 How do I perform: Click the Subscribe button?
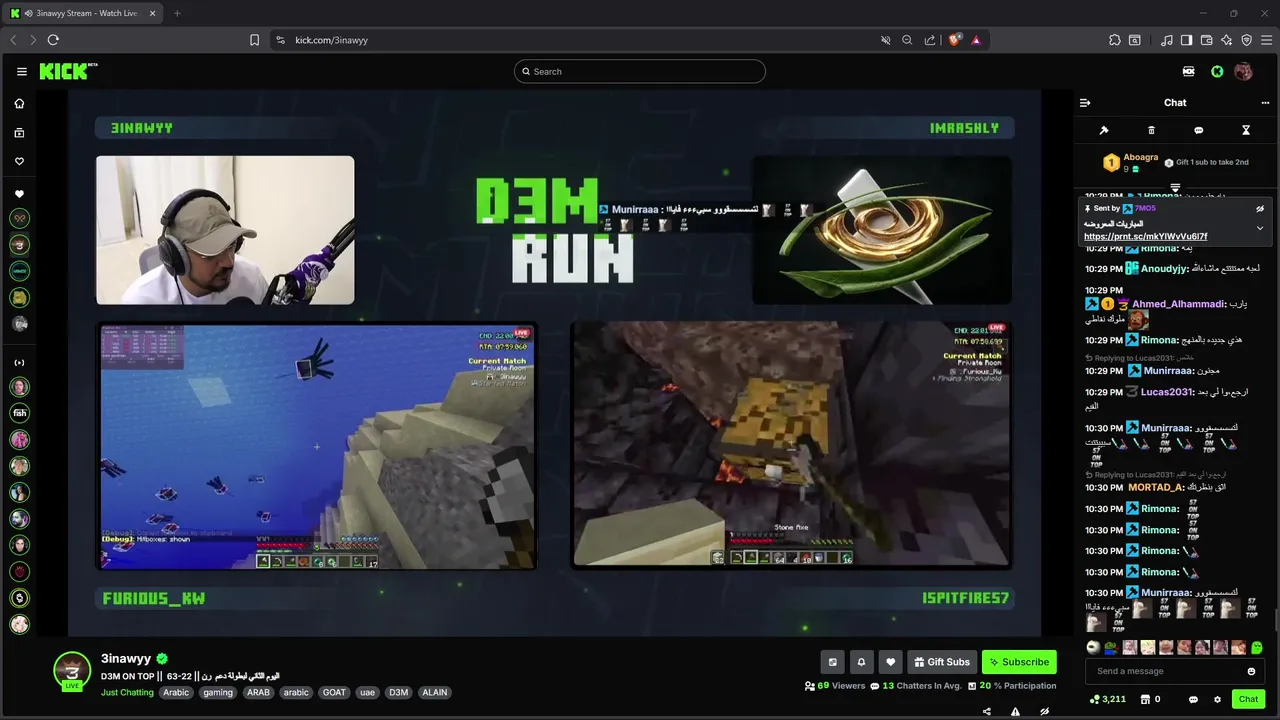pos(1019,662)
